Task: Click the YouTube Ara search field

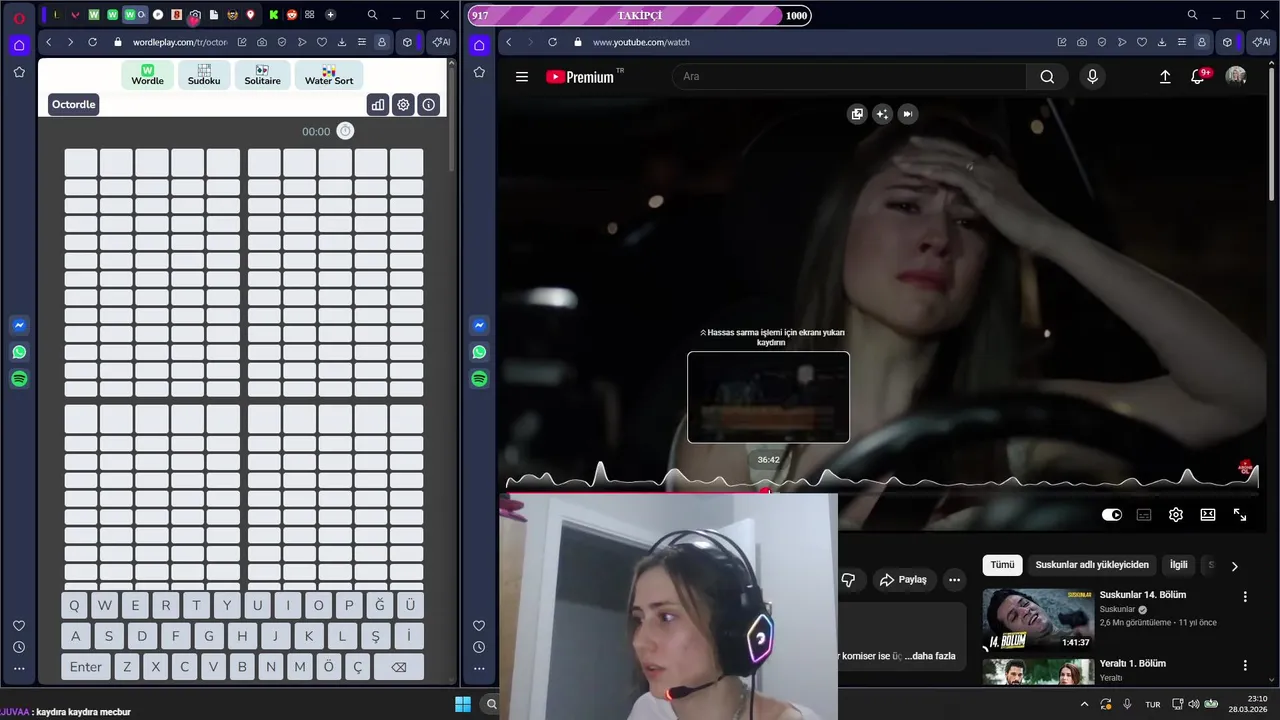Action: [849, 77]
